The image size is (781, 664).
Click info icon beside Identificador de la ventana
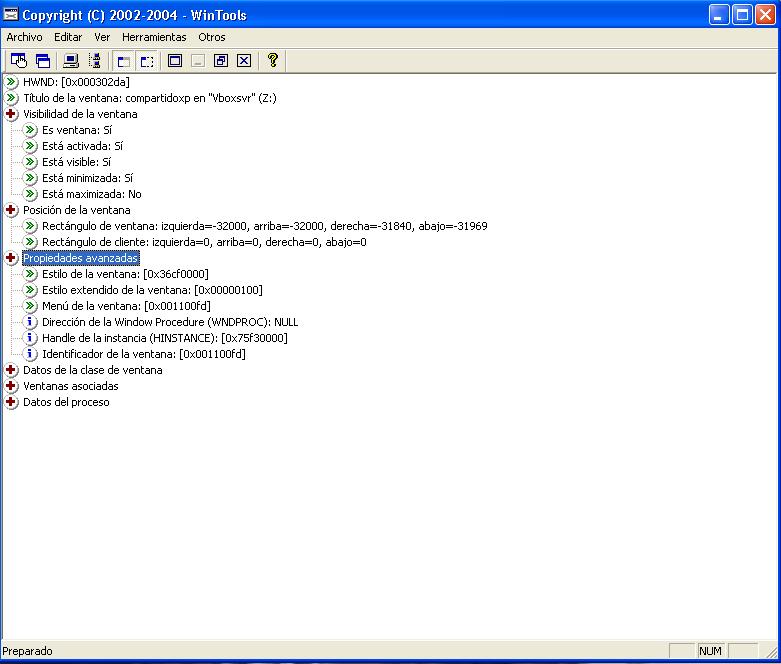pyautogui.click(x=30, y=354)
